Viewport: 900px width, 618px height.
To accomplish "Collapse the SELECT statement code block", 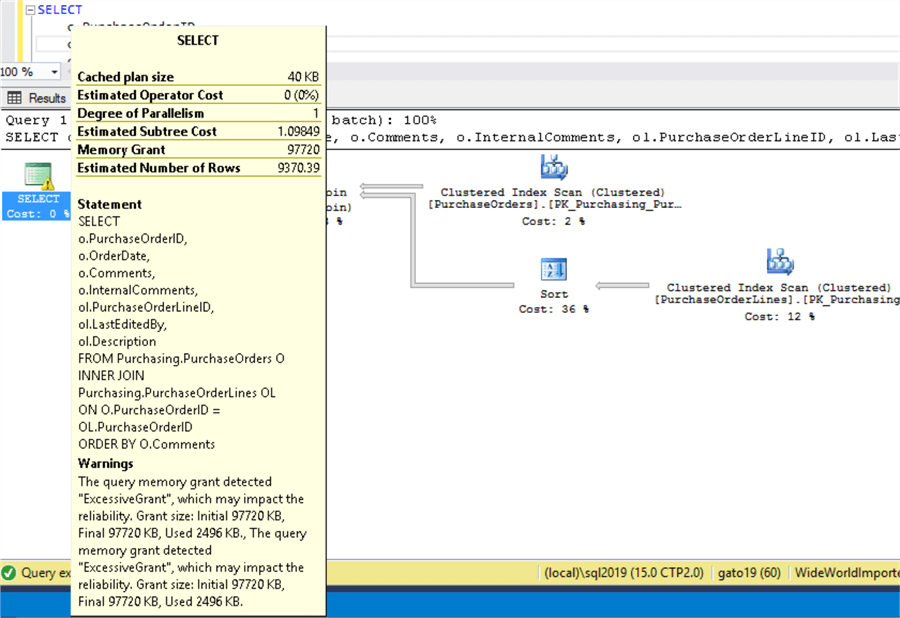I will coord(29,10).
